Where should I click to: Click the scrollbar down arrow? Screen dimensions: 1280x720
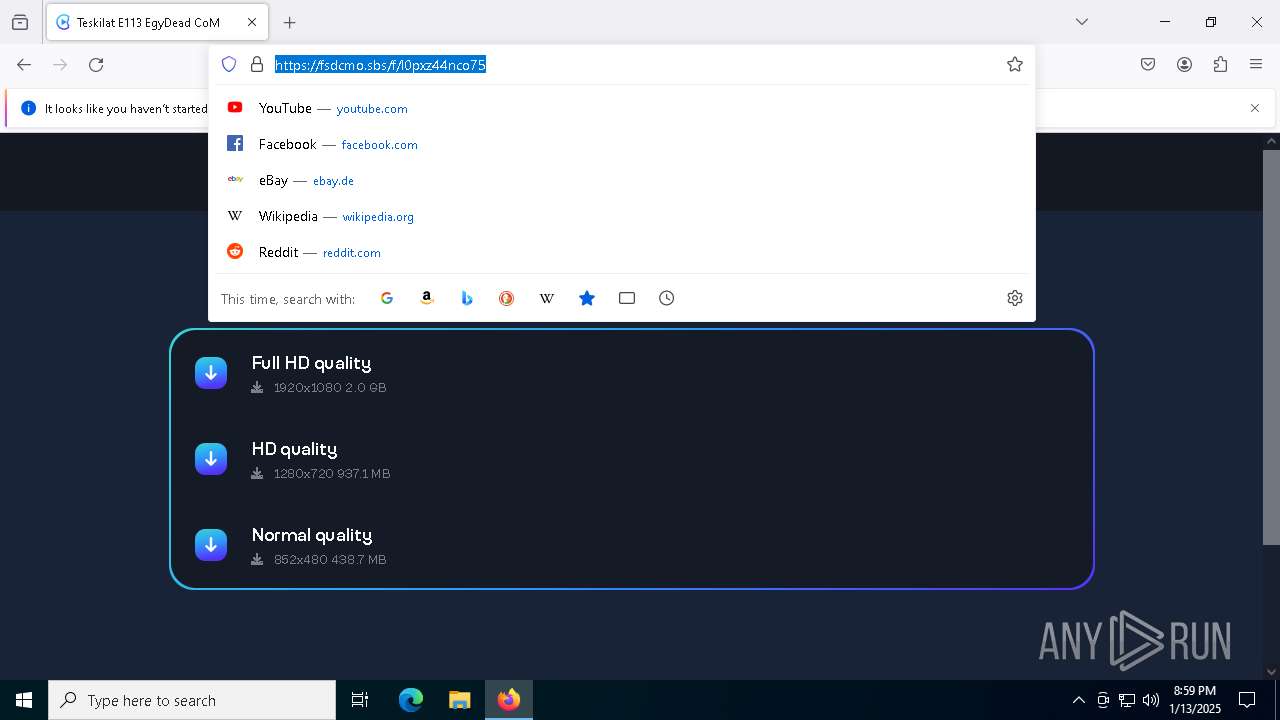tap(1271, 672)
